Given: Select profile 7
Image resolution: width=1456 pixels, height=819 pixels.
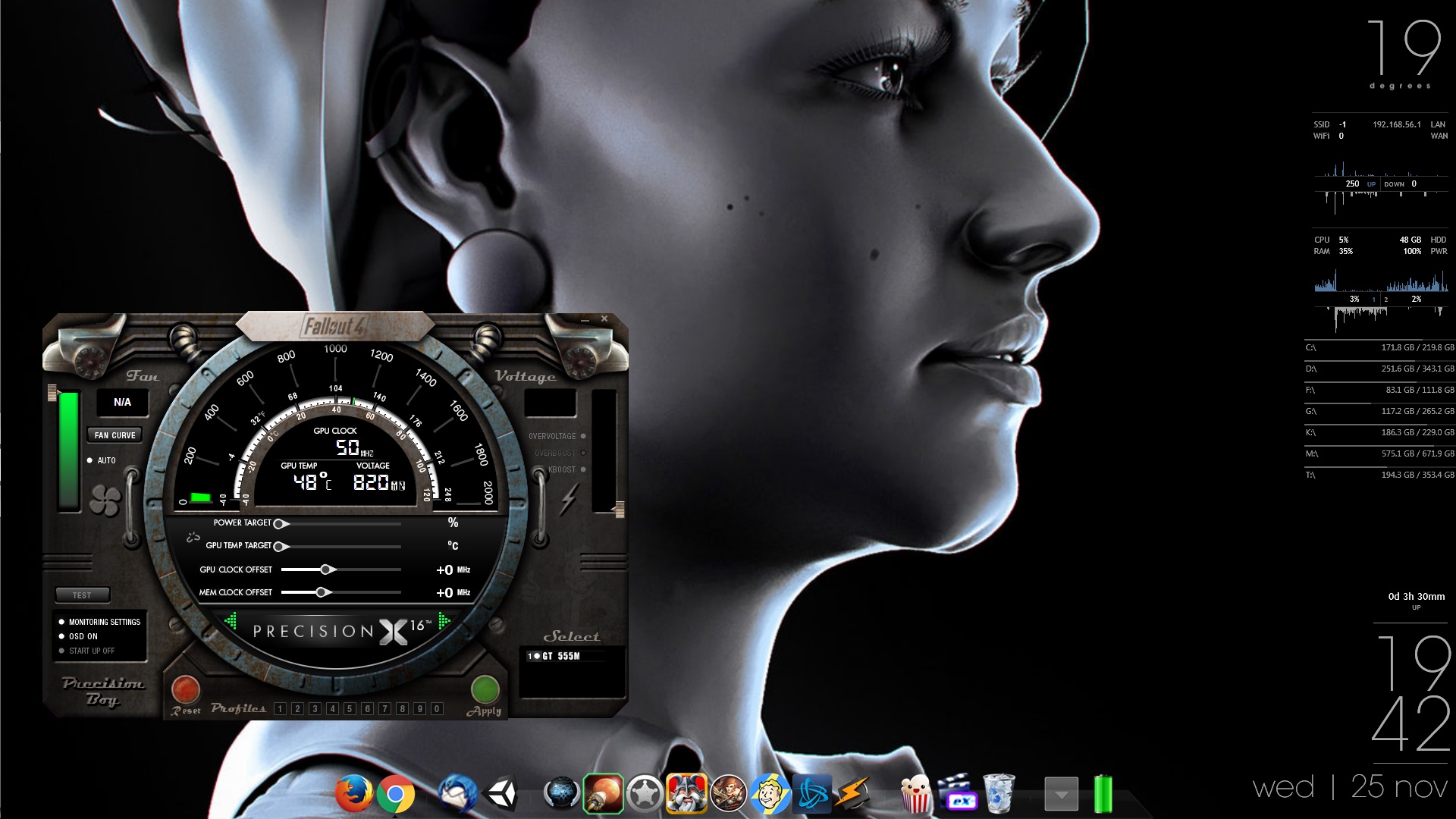Looking at the screenshot, I should 384,709.
